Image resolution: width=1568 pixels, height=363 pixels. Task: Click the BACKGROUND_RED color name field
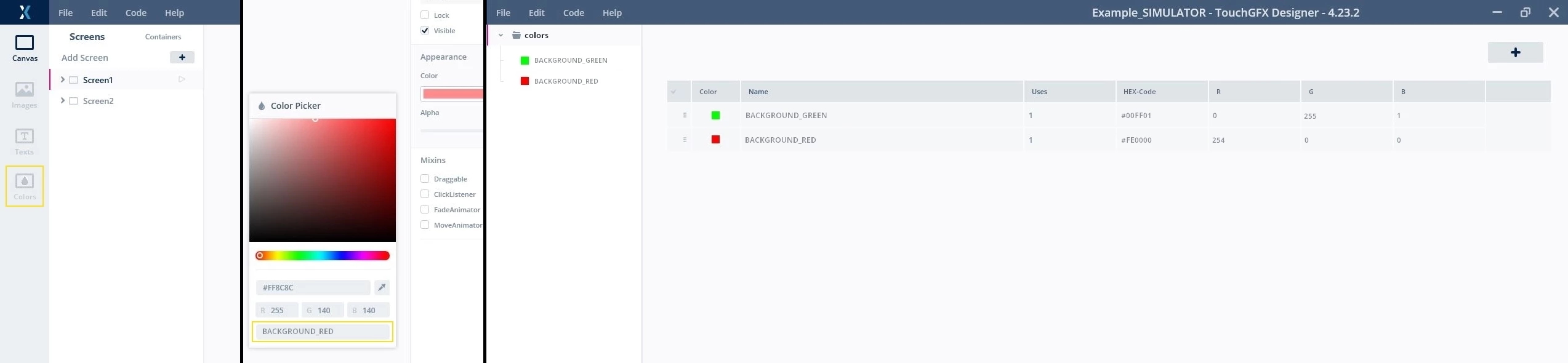323,331
